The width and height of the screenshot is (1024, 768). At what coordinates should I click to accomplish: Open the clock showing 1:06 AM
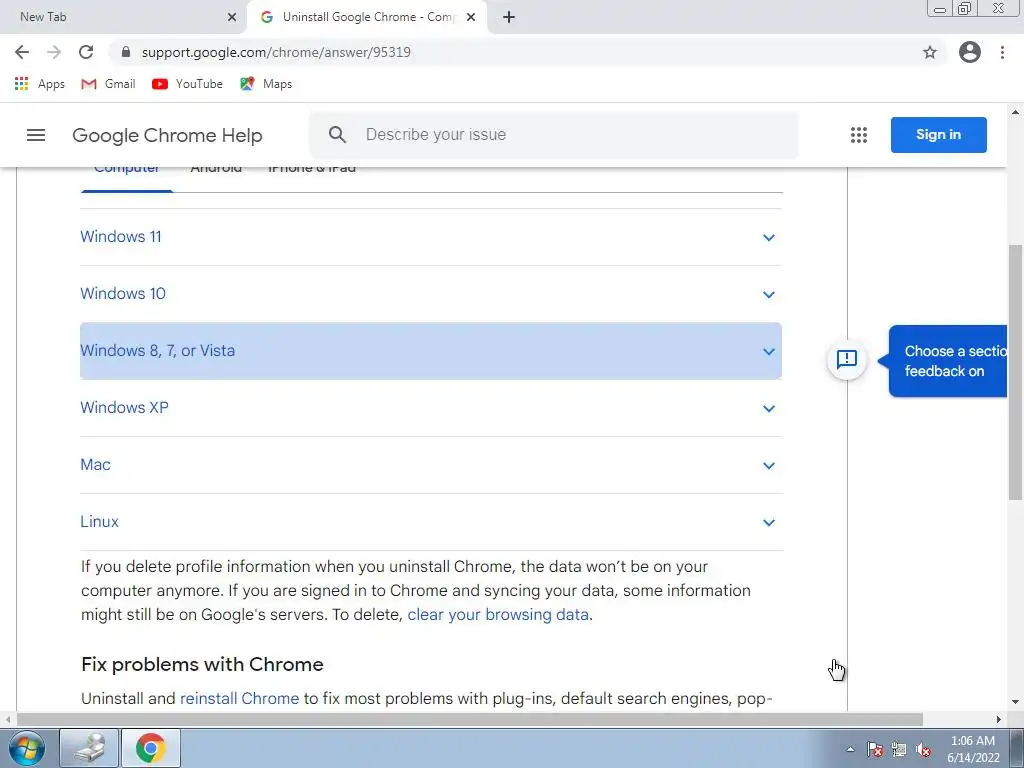(973, 749)
